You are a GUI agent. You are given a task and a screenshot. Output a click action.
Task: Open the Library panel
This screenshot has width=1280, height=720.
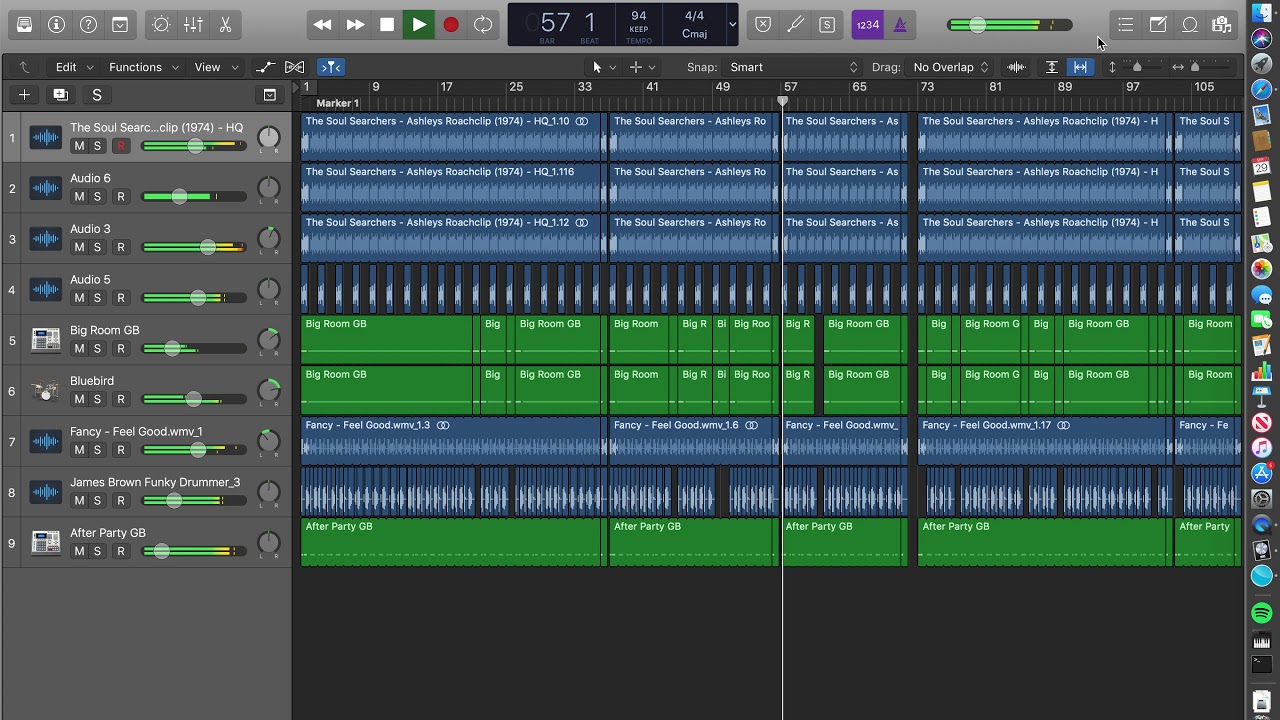coord(24,25)
